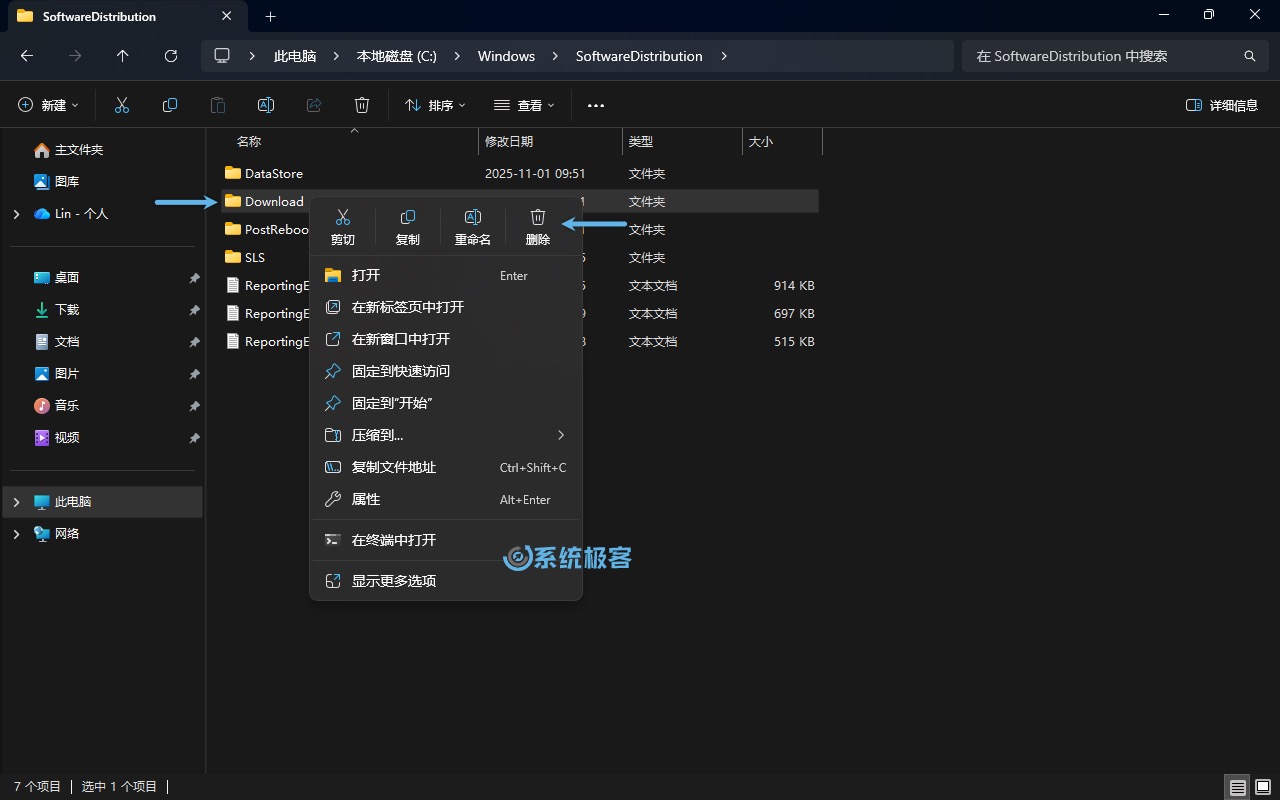Open the 查看 view dropdown

523,105
